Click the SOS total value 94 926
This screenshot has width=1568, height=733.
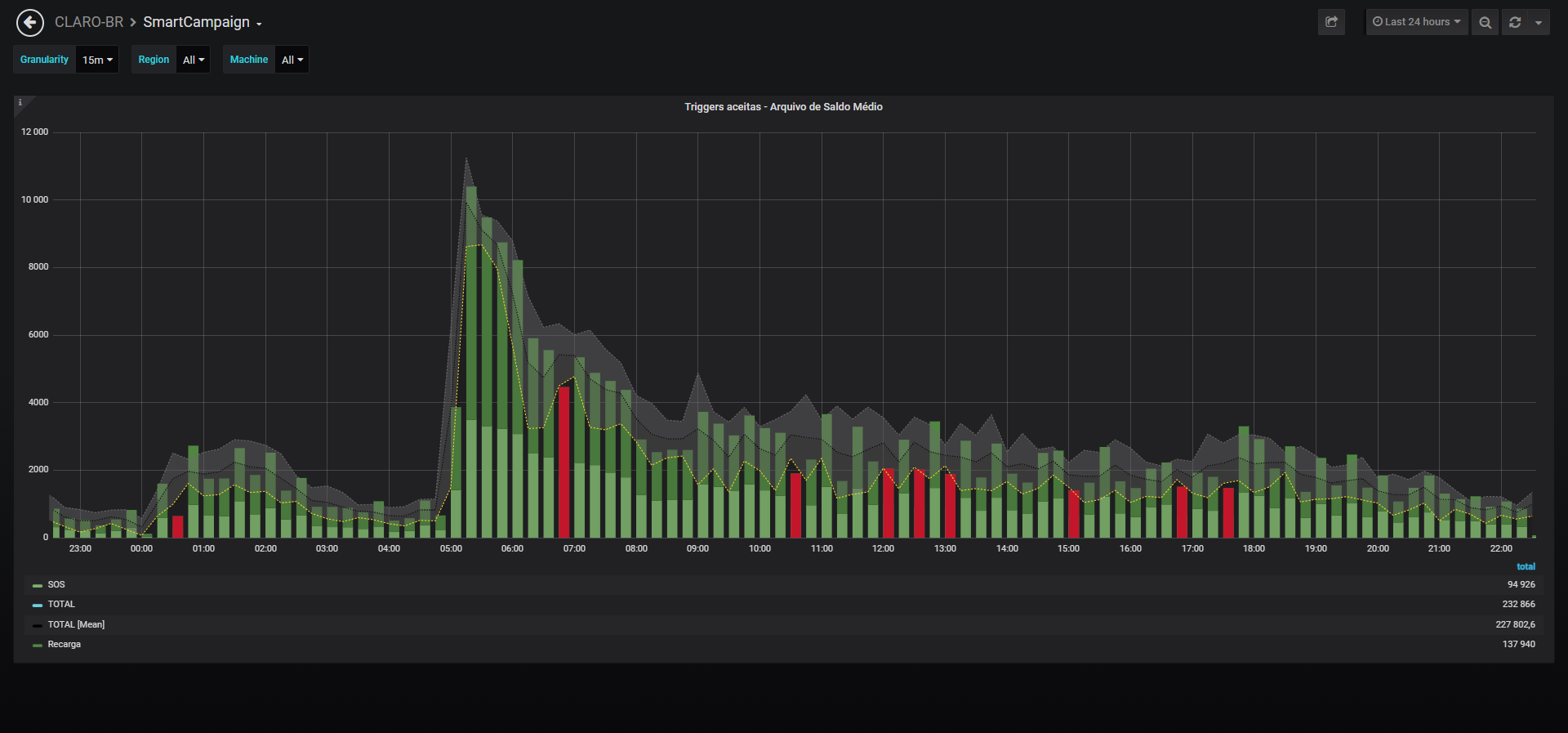click(x=1521, y=584)
